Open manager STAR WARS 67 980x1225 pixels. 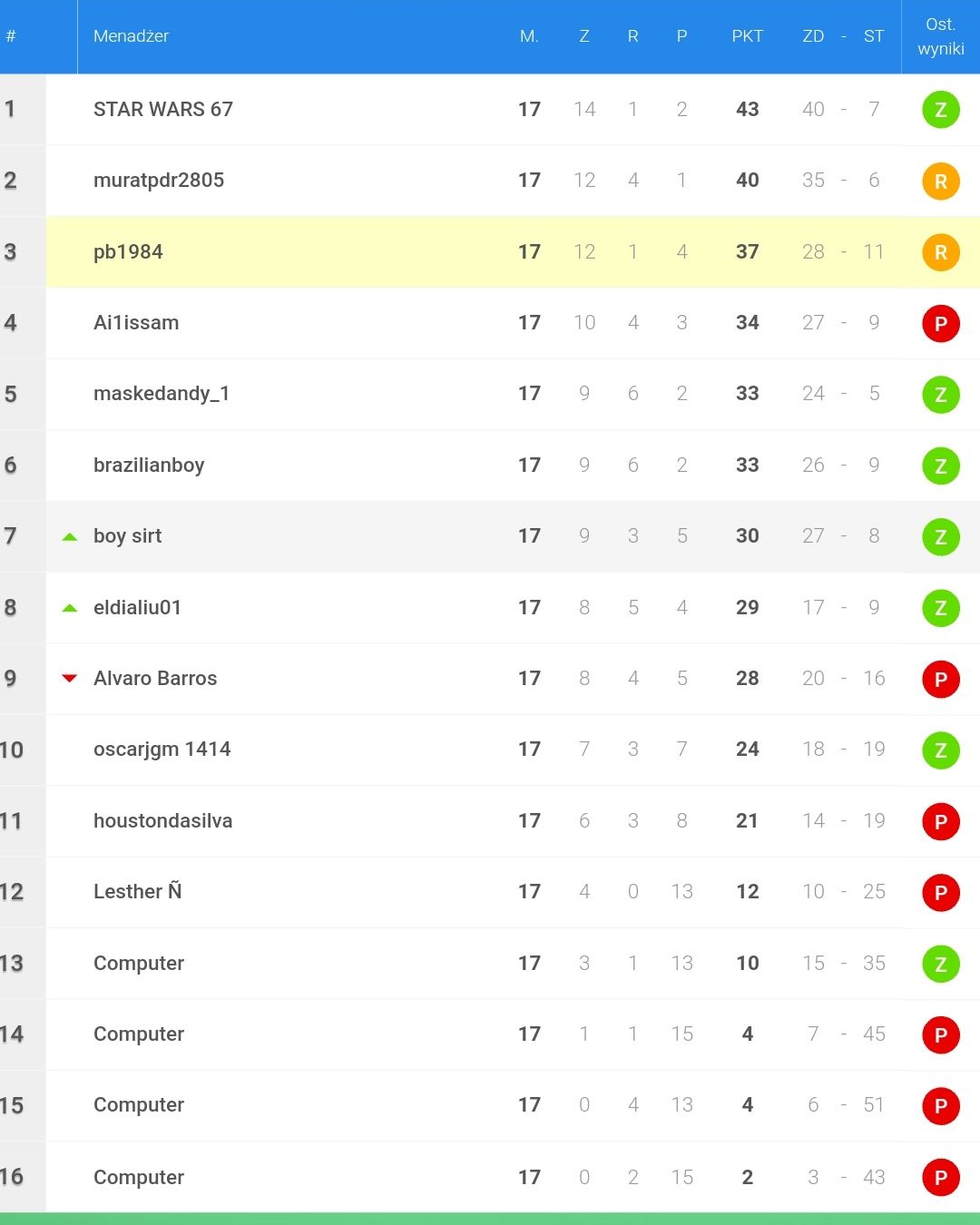tap(163, 109)
